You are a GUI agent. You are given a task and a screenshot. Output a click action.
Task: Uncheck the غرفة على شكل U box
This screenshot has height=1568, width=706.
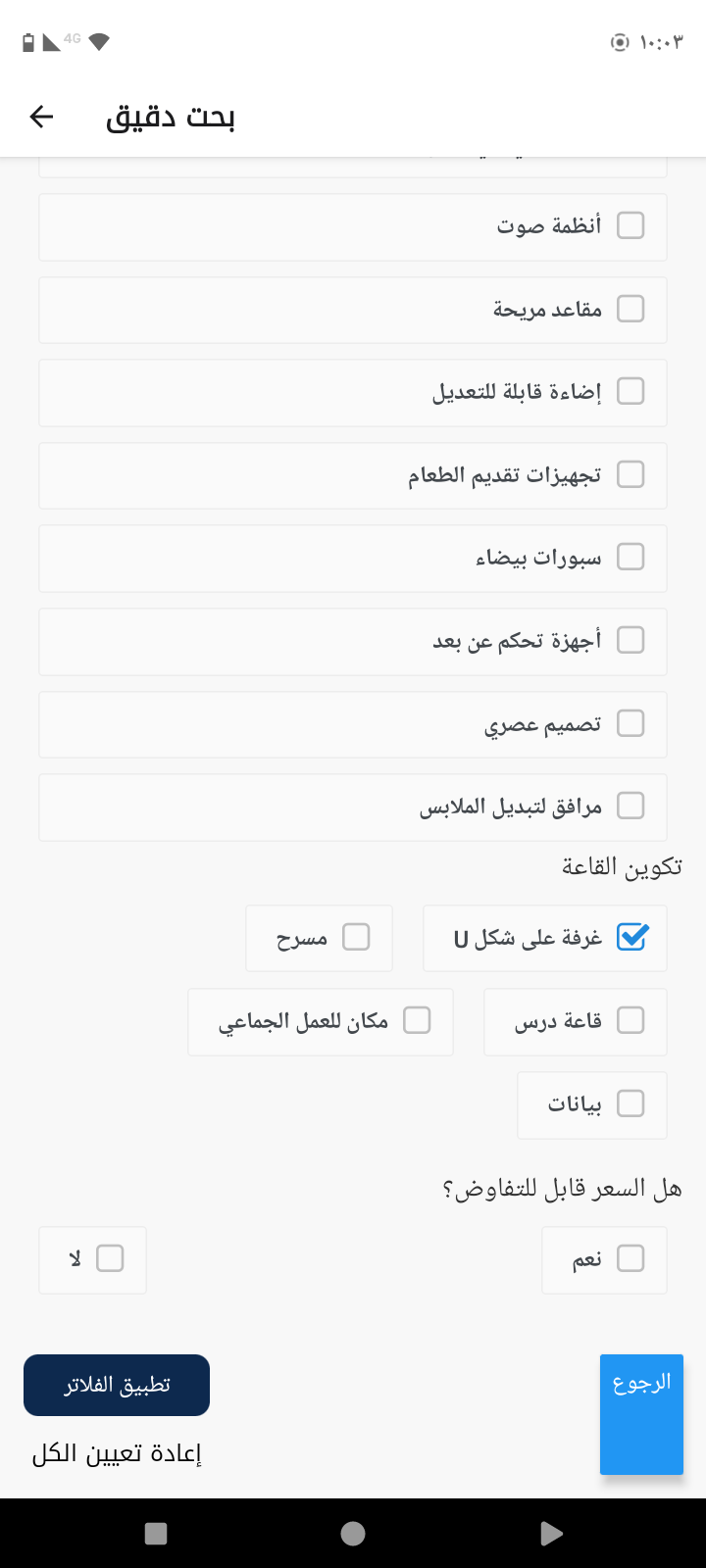pyautogui.click(x=631, y=938)
